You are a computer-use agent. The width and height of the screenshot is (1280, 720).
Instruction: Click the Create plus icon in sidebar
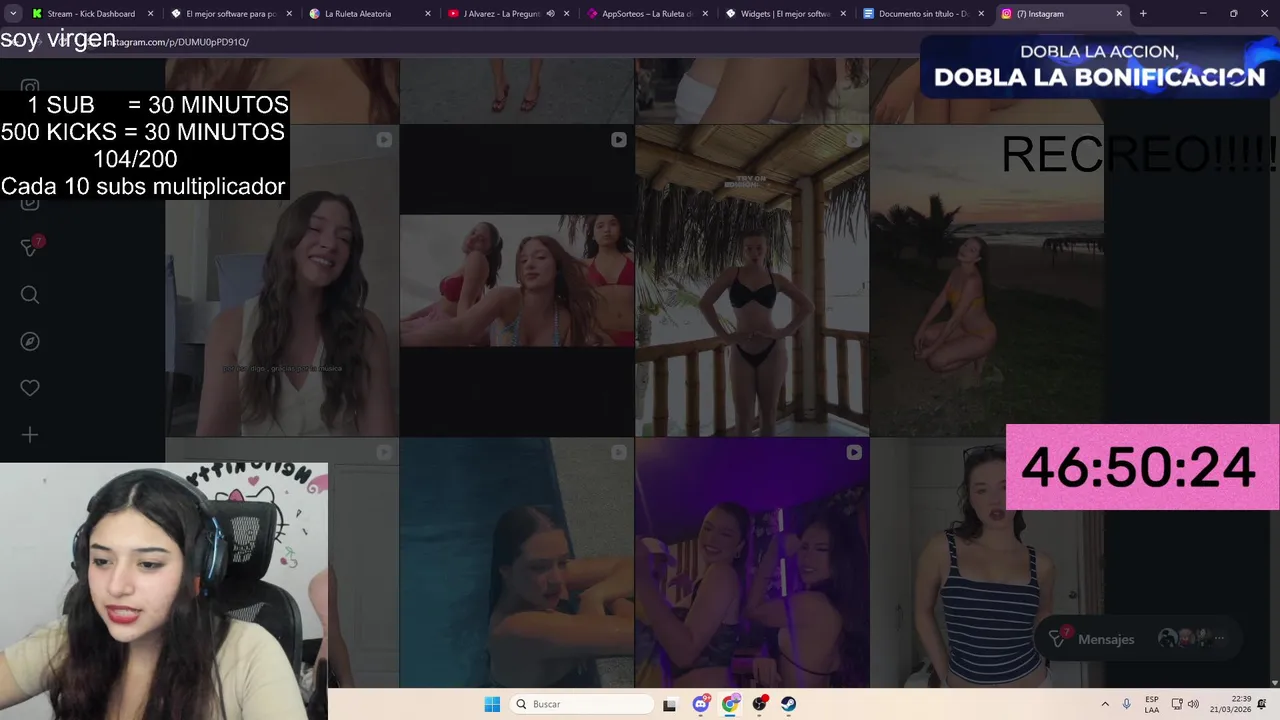(x=29, y=435)
